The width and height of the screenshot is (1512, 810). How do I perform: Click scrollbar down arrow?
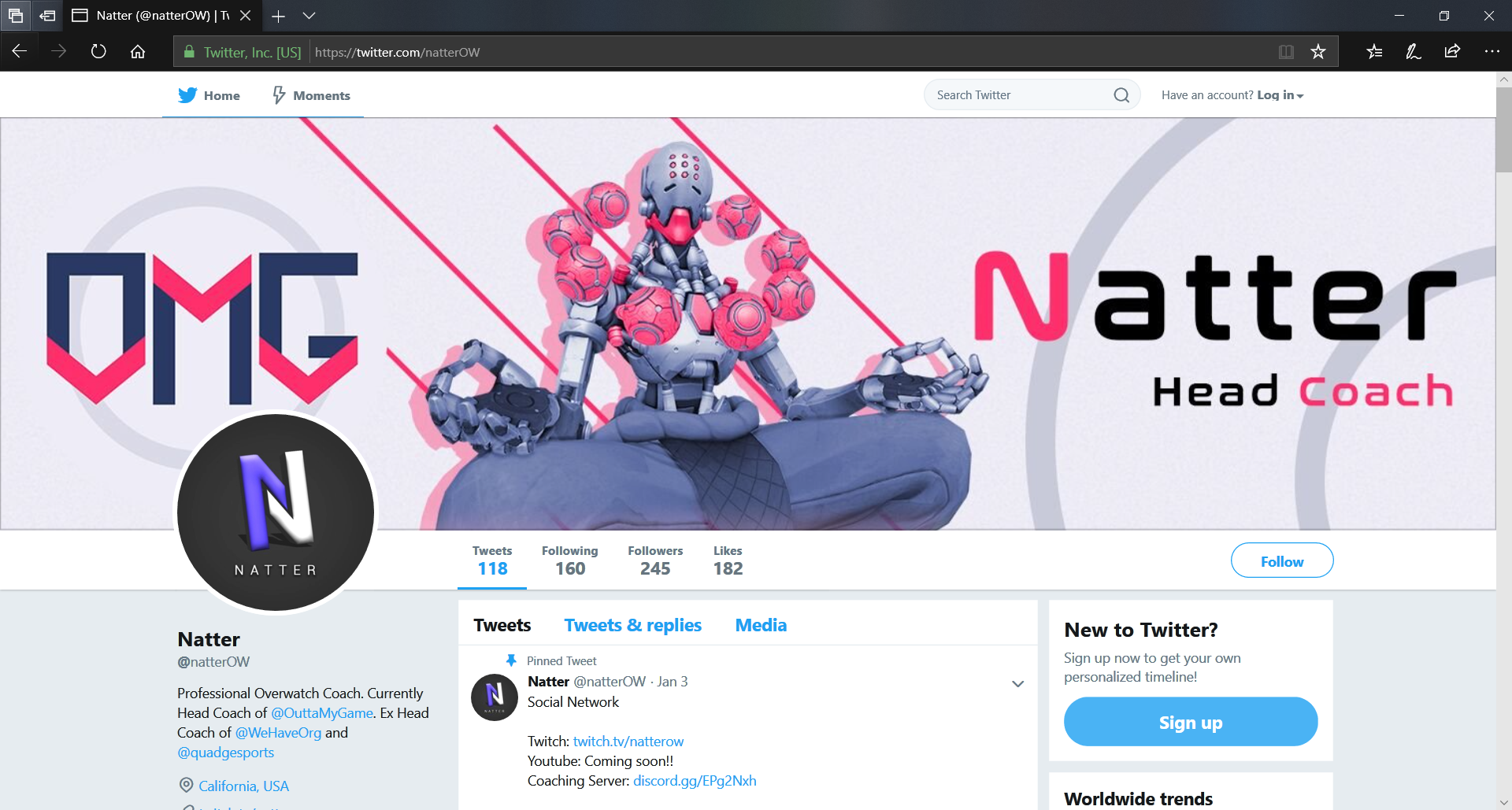click(1503, 803)
